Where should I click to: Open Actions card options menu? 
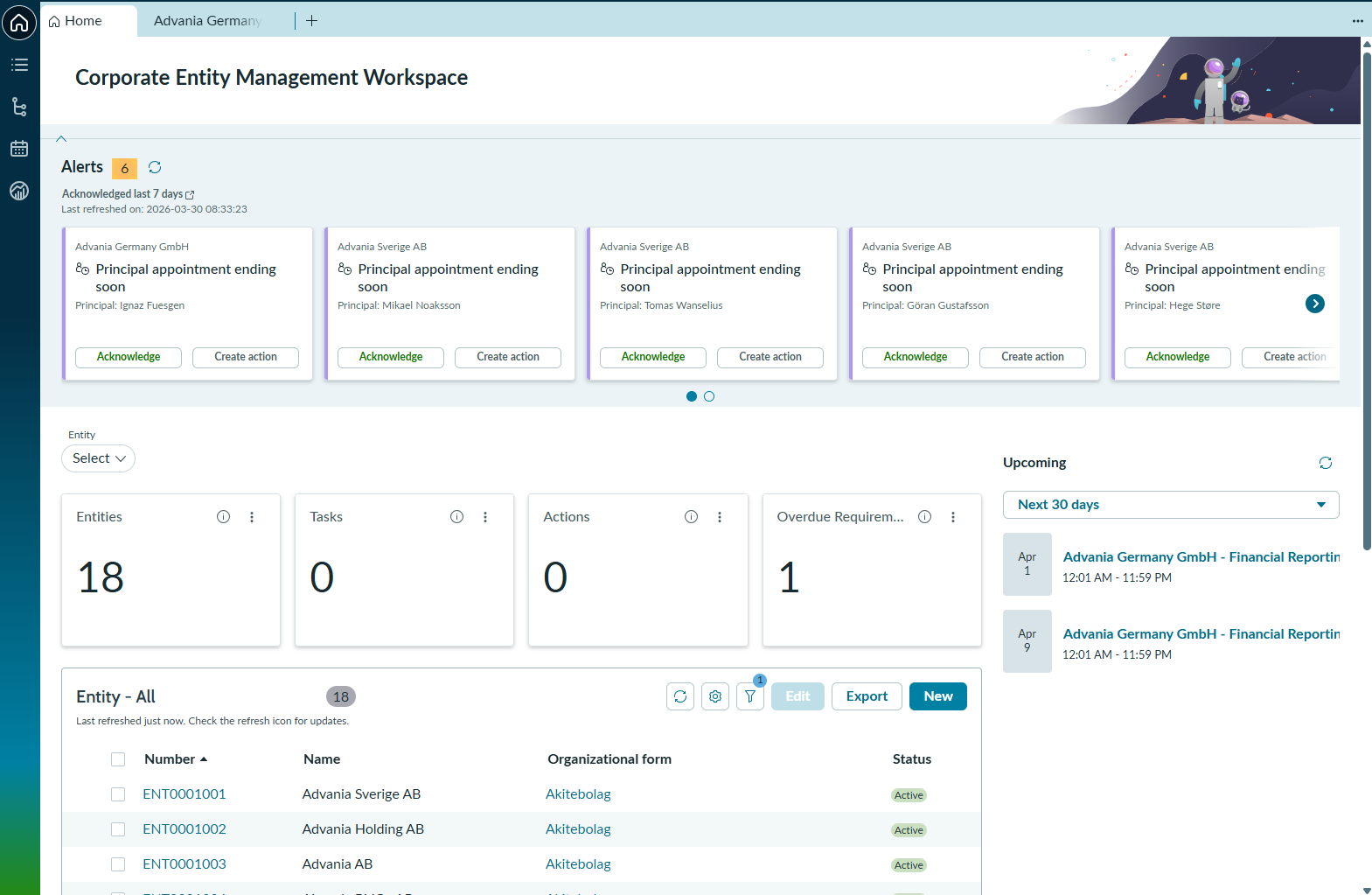(x=720, y=517)
